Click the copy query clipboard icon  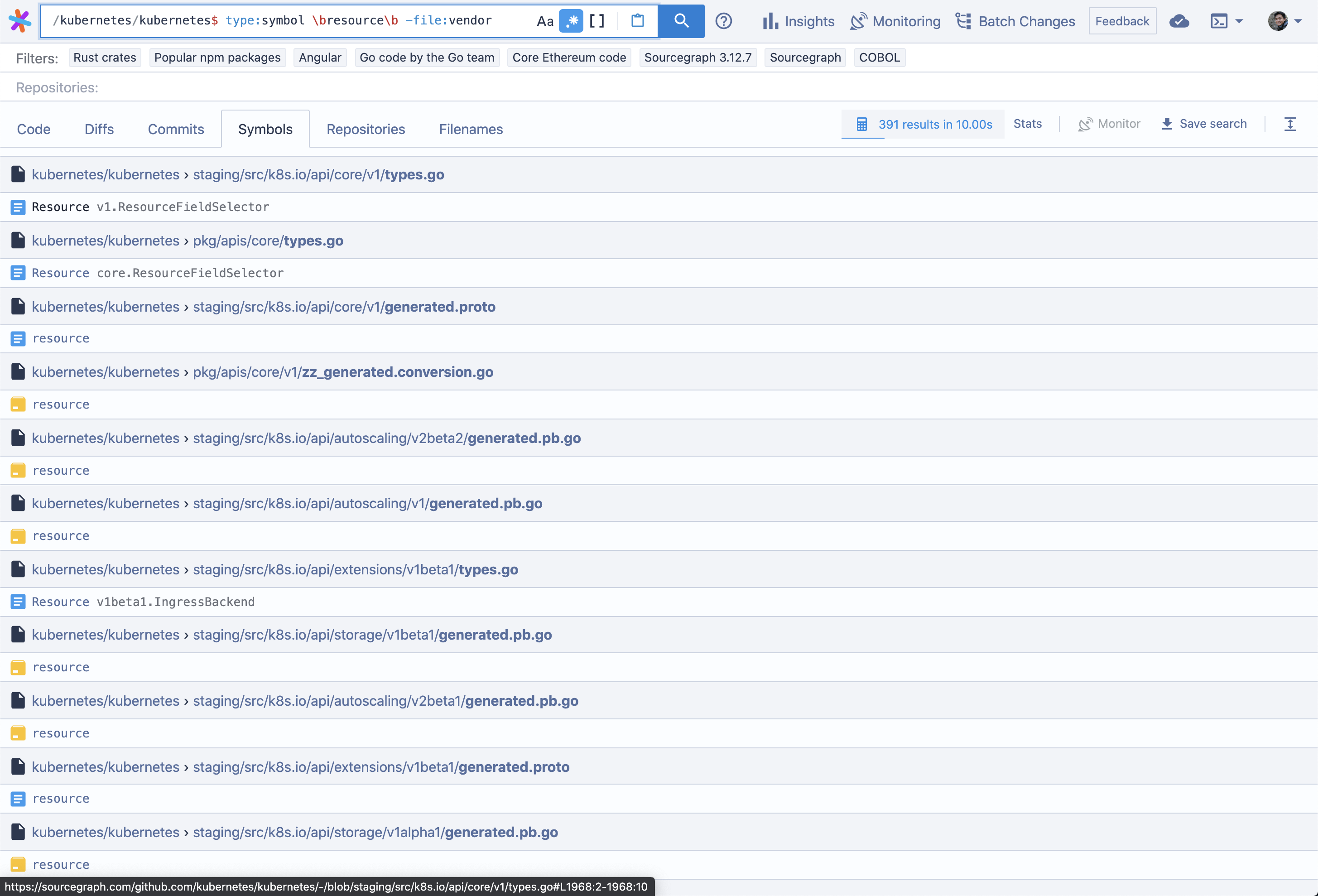(637, 21)
